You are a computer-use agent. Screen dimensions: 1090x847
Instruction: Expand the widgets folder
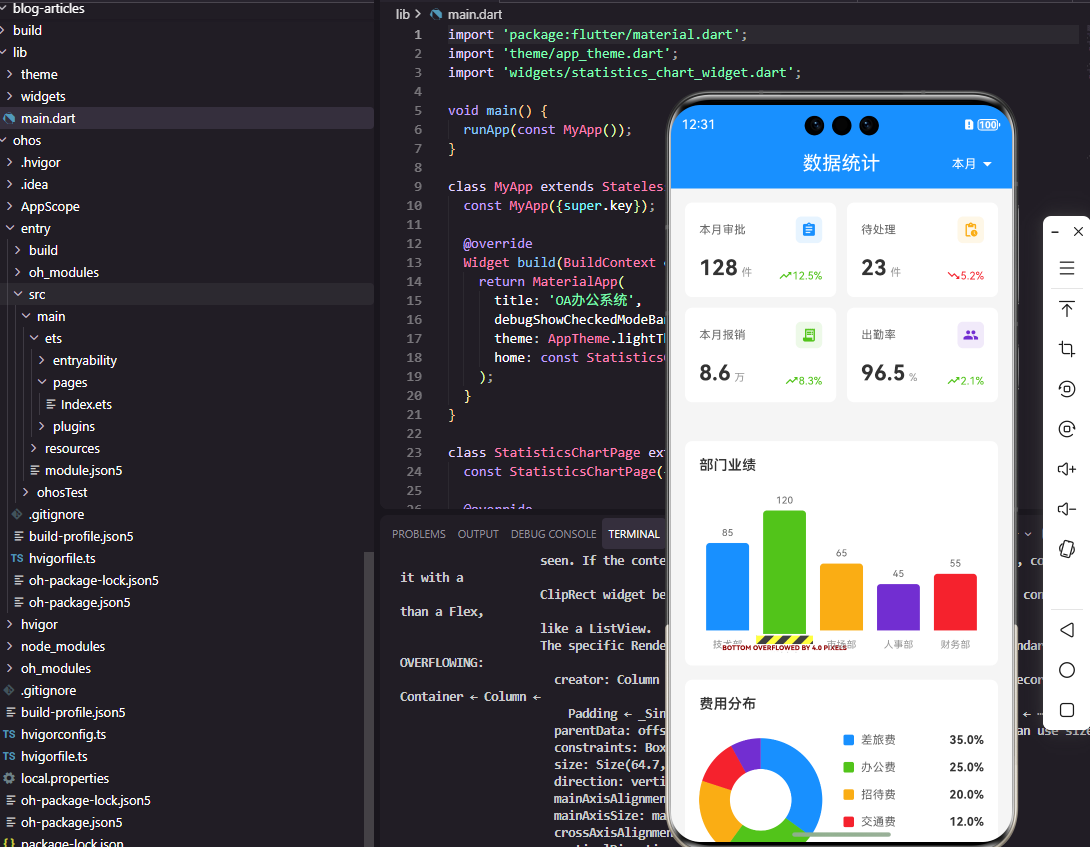[10, 96]
